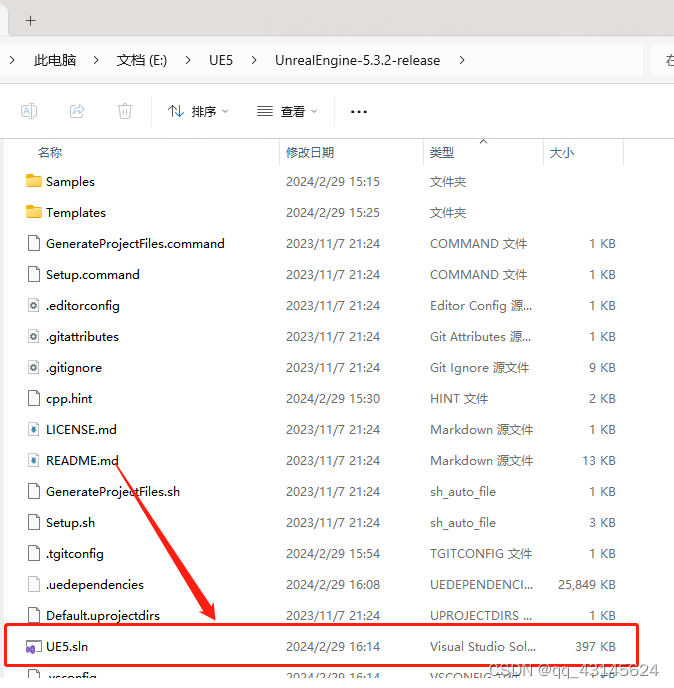
Task: Click the .editorconfig file name
Action: [x=82, y=306]
